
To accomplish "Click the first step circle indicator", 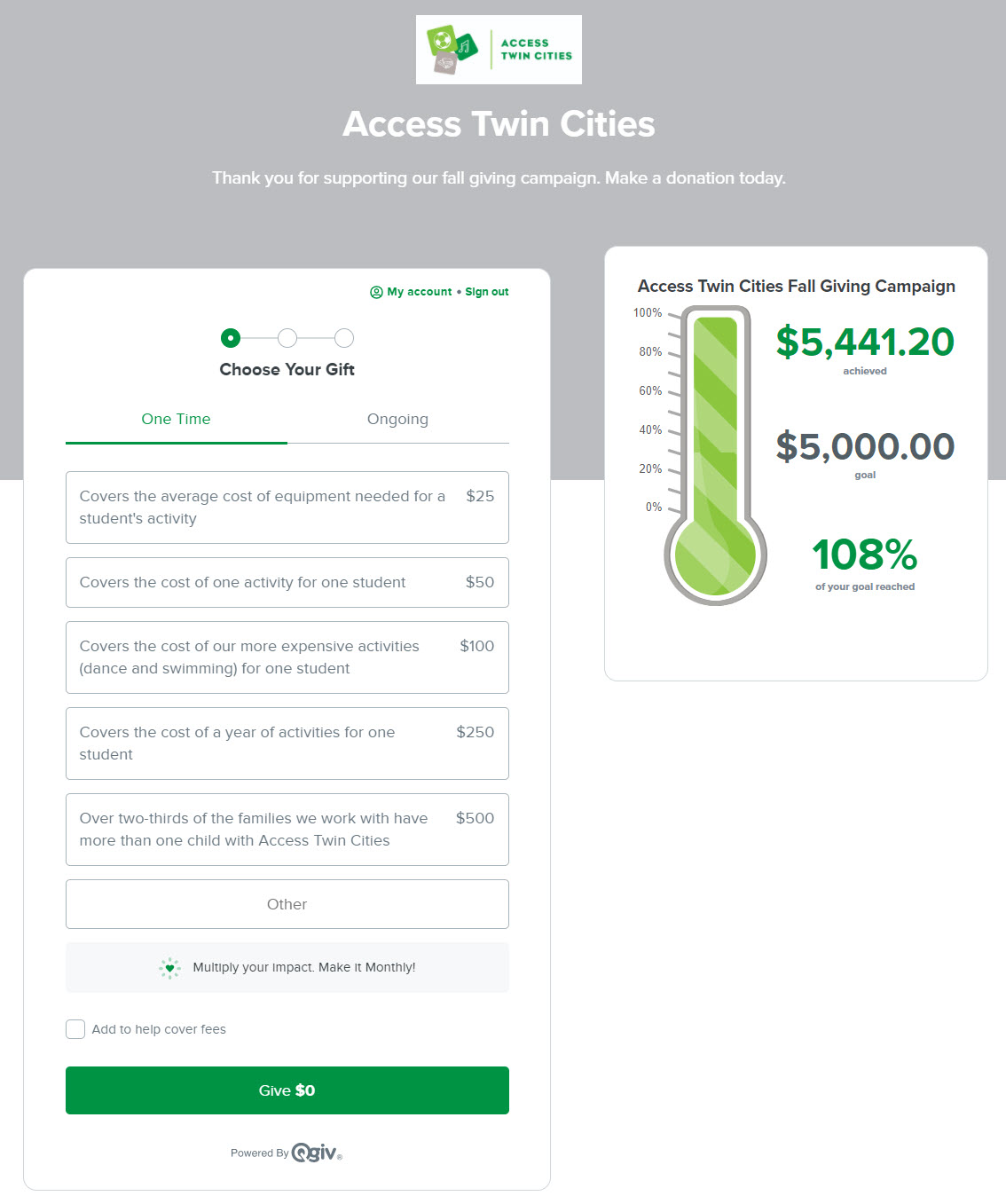I will (231, 338).
